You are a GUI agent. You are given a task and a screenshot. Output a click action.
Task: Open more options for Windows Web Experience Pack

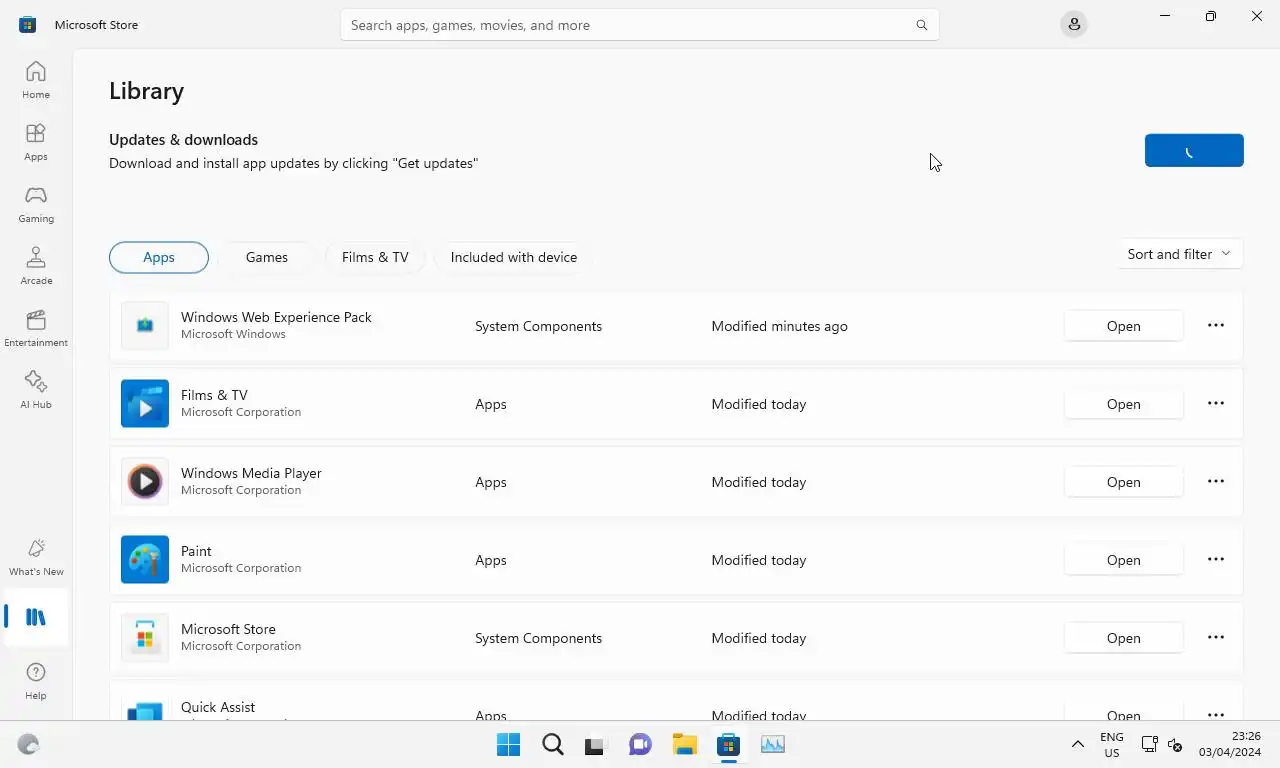pos(1216,325)
